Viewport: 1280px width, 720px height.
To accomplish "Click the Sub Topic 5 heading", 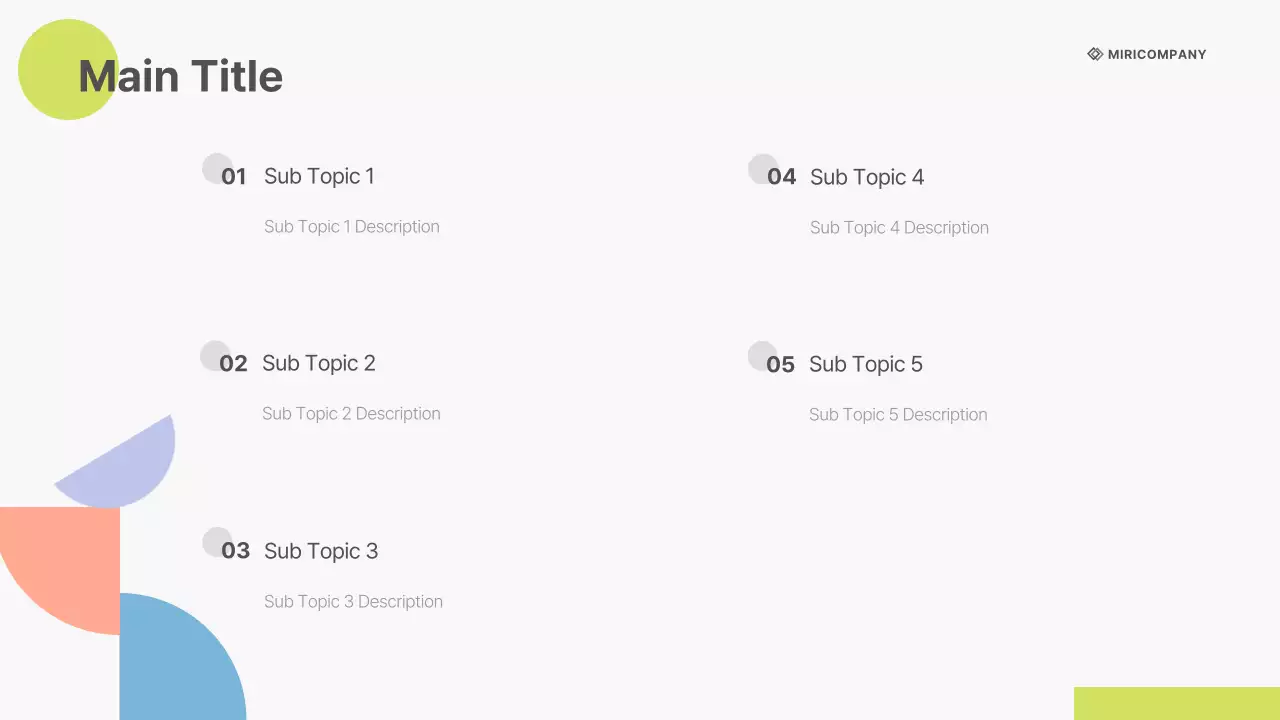I will pos(865,364).
